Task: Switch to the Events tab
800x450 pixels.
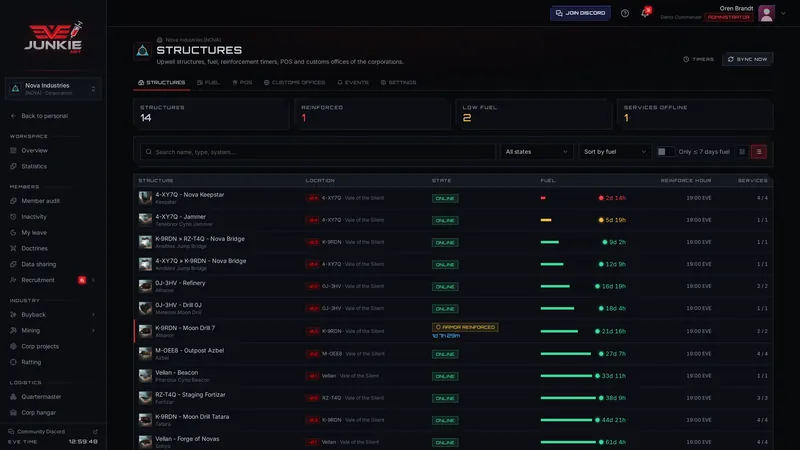Action: [x=353, y=83]
